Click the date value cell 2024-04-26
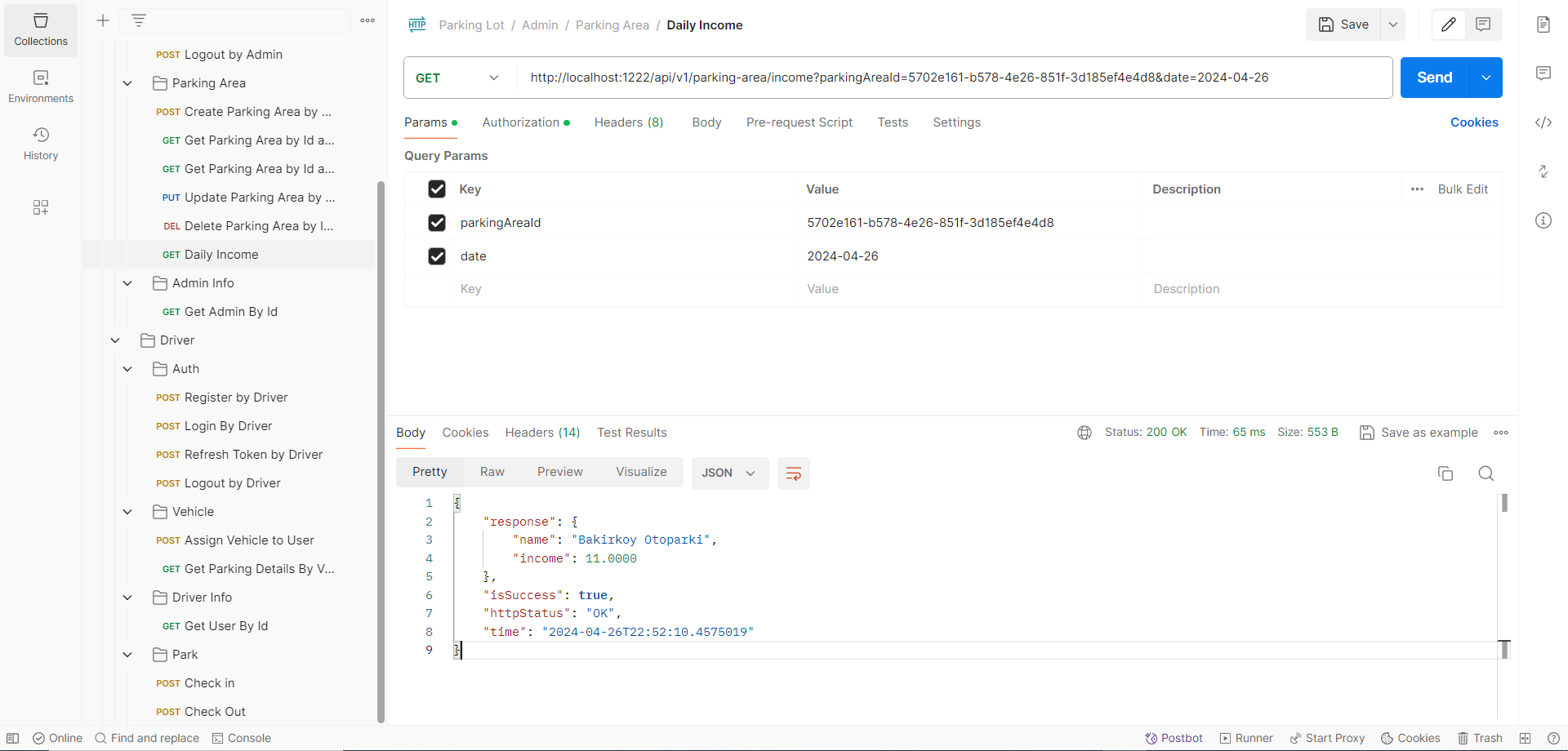Screen dimensions: 1568x751 coord(970,256)
